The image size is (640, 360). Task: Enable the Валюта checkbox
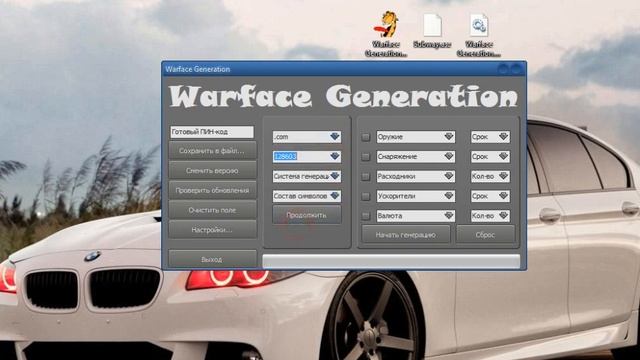pyautogui.click(x=366, y=216)
